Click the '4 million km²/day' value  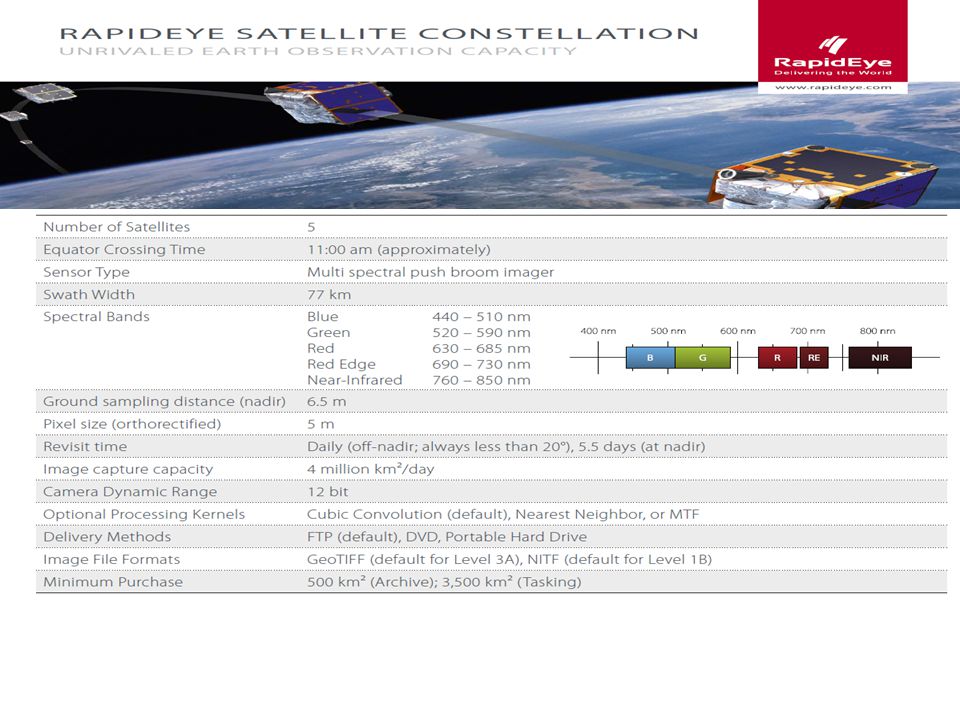pyautogui.click(x=370, y=469)
